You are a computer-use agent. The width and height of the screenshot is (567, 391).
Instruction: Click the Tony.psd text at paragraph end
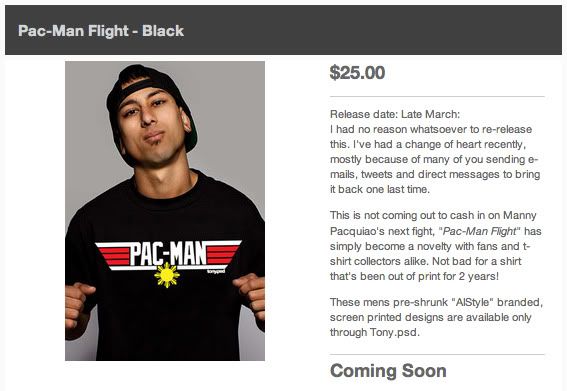[395, 332]
